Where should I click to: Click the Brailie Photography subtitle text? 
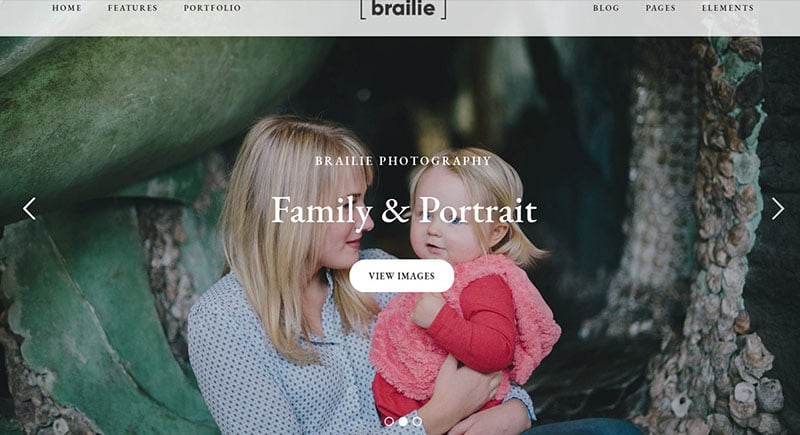pos(403,161)
